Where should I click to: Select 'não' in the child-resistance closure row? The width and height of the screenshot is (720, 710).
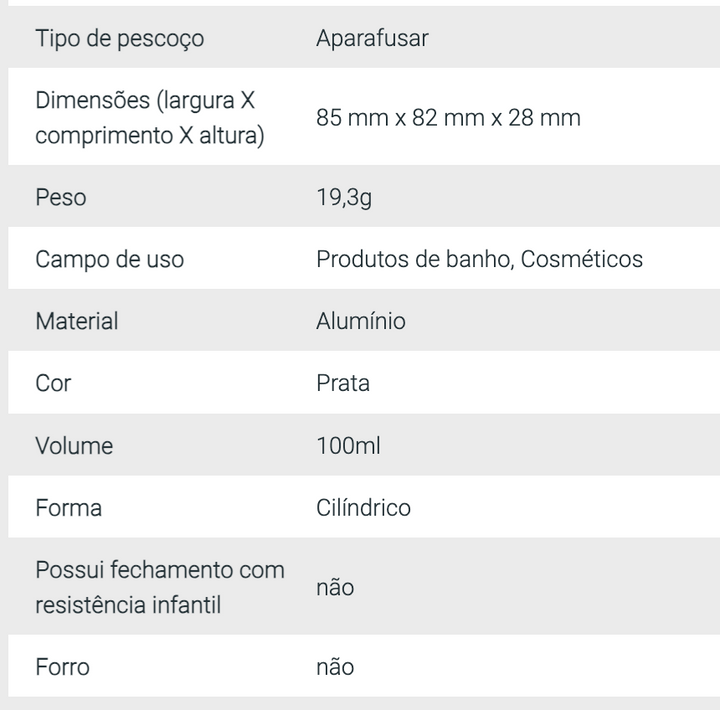pyautogui.click(x=335, y=587)
